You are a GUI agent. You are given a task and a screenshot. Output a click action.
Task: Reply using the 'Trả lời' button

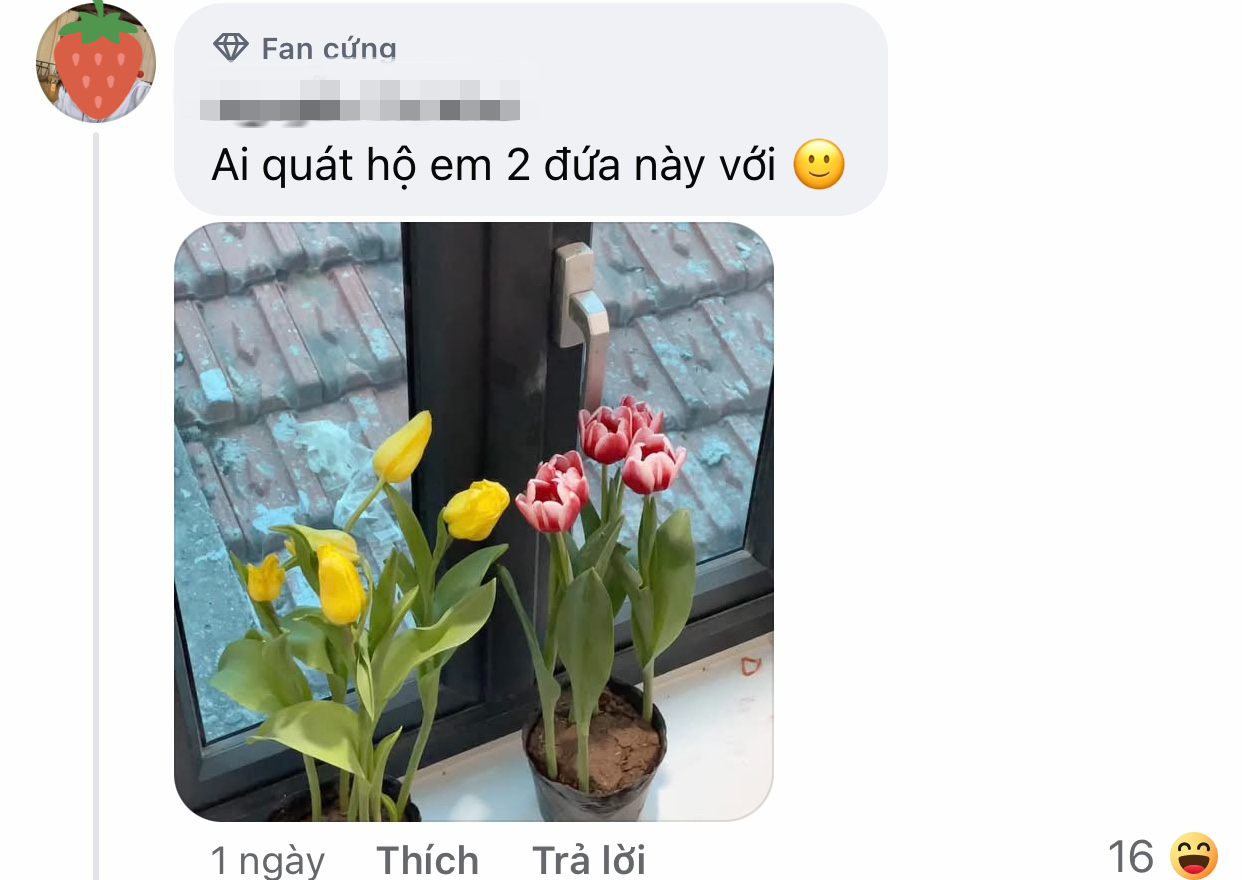pyautogui.click(x=589, y=860)
